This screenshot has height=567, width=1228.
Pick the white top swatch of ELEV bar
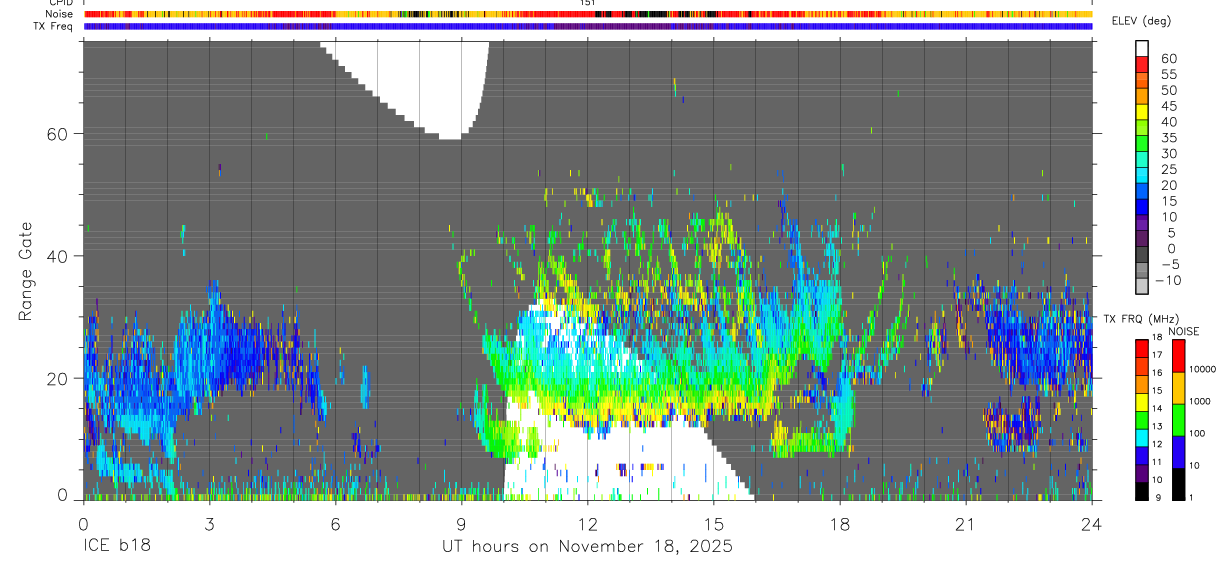pos(1142,47)
